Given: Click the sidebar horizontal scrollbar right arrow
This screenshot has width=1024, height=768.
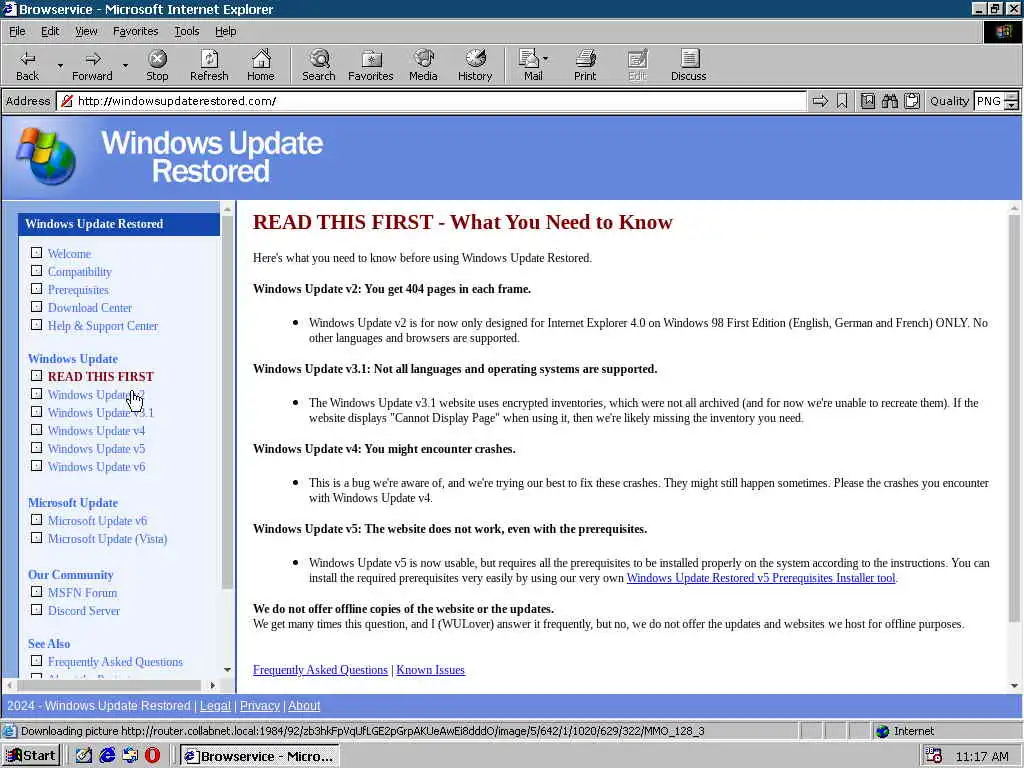Looking at the screenshot, I should click(x=212, y=686).
